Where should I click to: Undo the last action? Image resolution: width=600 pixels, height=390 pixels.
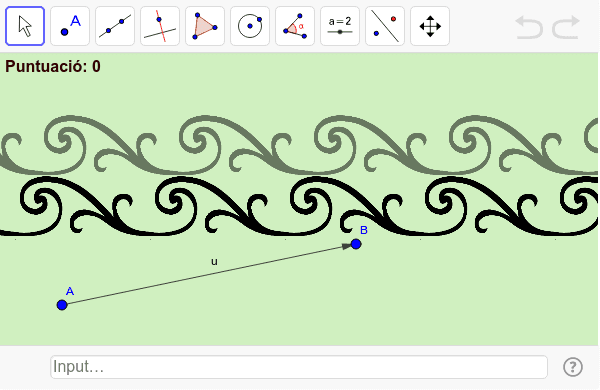pos(529,27)
